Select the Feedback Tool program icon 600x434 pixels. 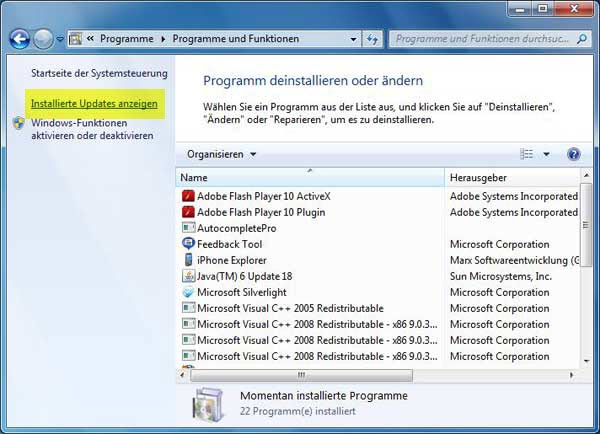point(188,244)
